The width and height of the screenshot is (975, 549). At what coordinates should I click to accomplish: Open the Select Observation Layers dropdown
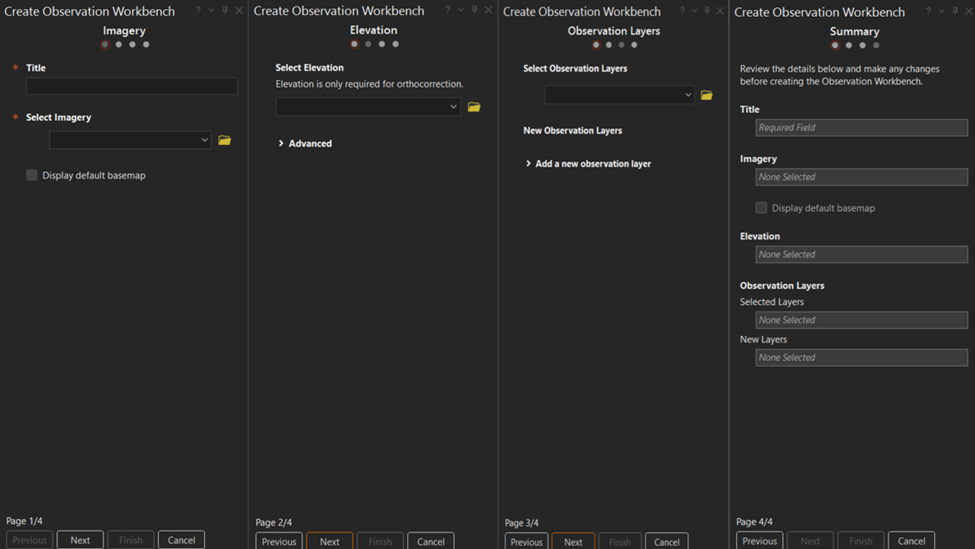pyautogui.click(x=619, y=95)
